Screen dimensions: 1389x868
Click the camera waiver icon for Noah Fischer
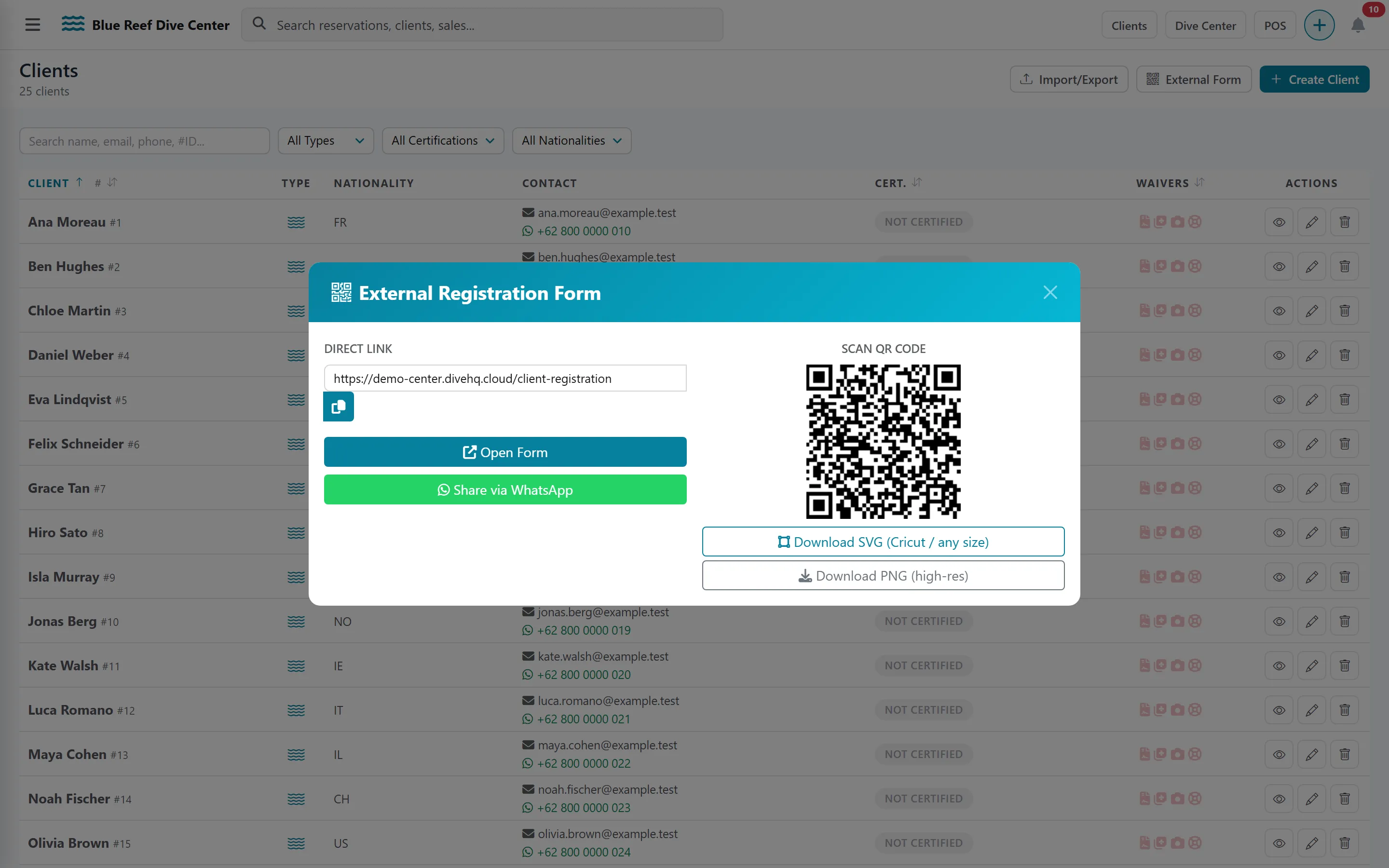click(1177, 799)
